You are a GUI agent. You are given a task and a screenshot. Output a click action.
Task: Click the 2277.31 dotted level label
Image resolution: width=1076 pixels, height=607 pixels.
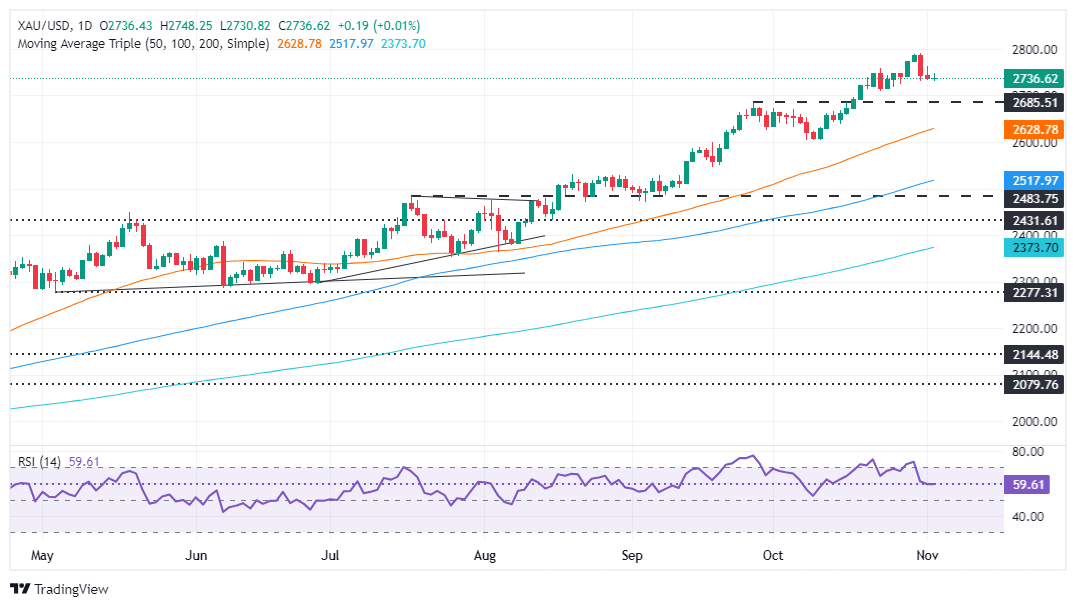pyautogui.click(x=1034, y=292)
